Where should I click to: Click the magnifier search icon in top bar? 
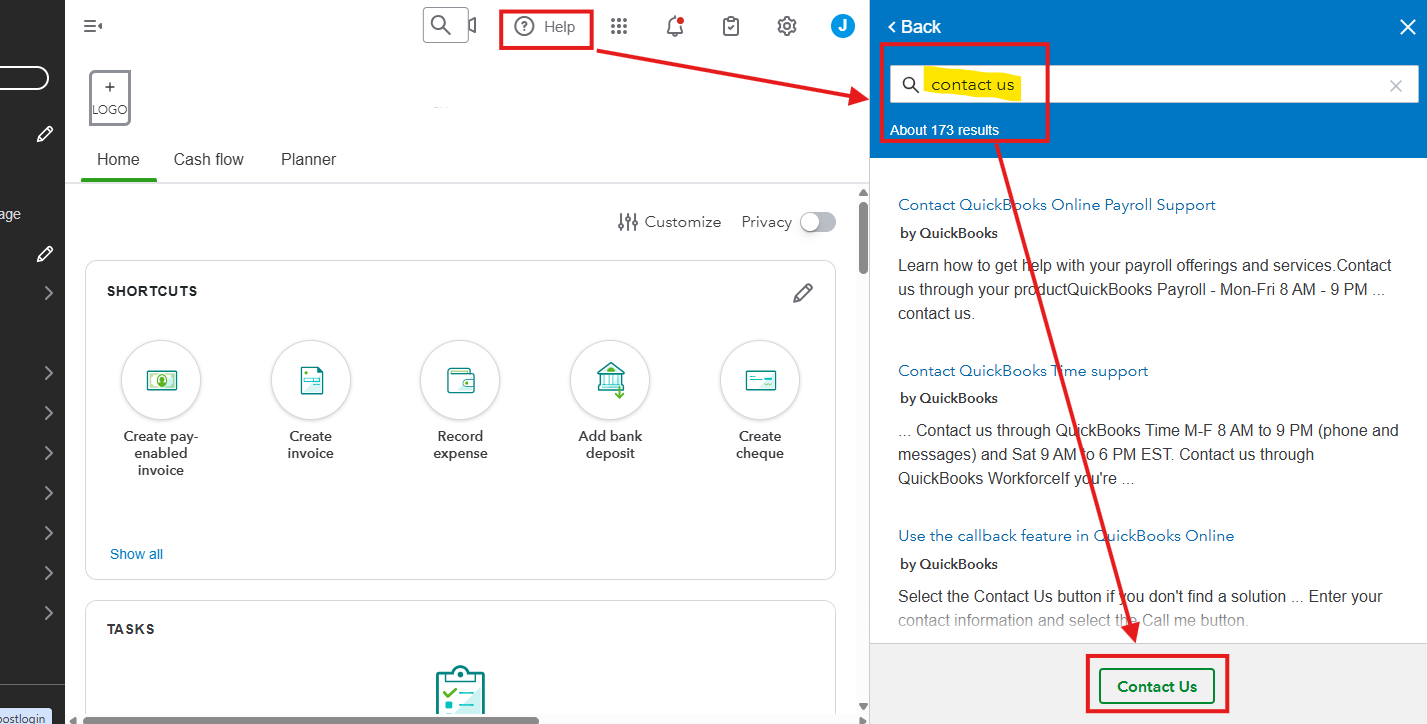439,26
